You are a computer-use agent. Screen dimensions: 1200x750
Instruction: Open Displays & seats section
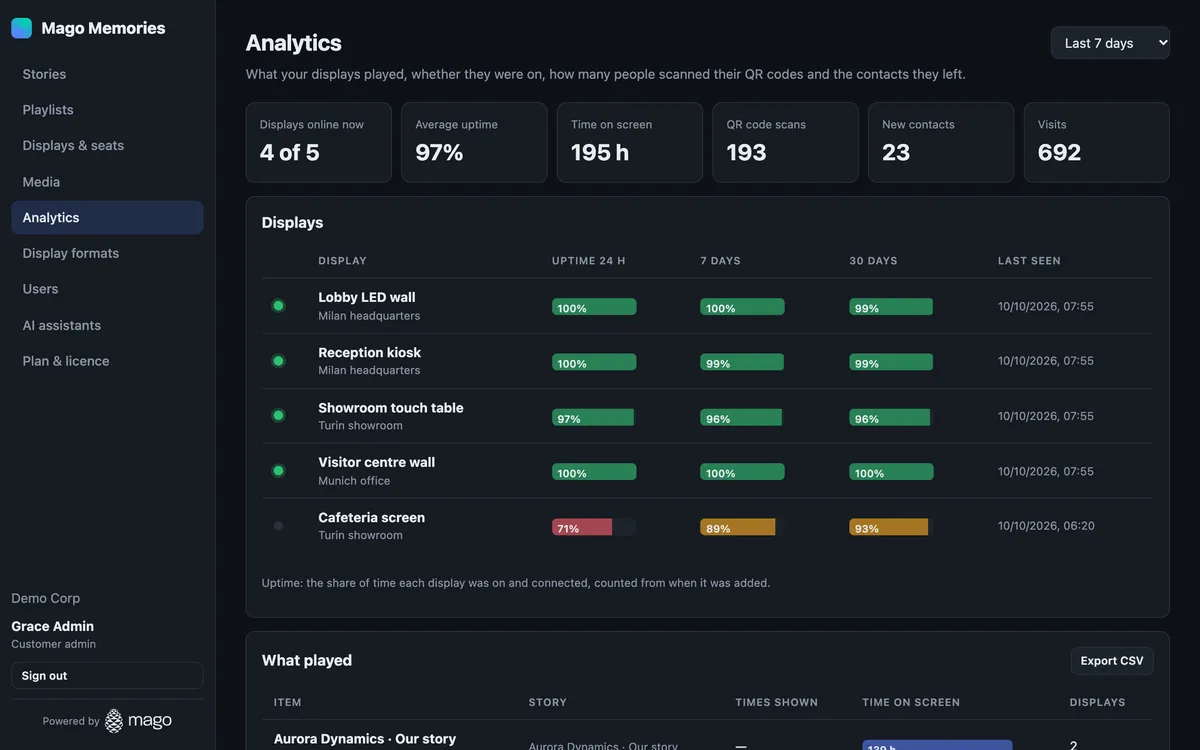point(107,146)
